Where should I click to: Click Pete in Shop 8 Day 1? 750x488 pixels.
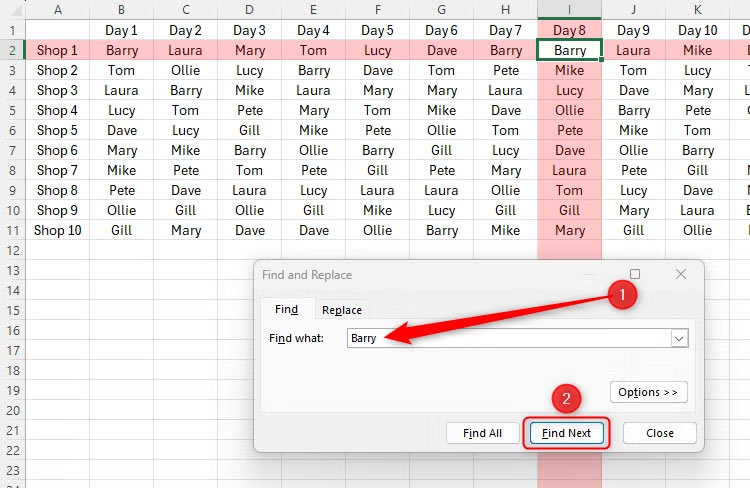(121, 190)
